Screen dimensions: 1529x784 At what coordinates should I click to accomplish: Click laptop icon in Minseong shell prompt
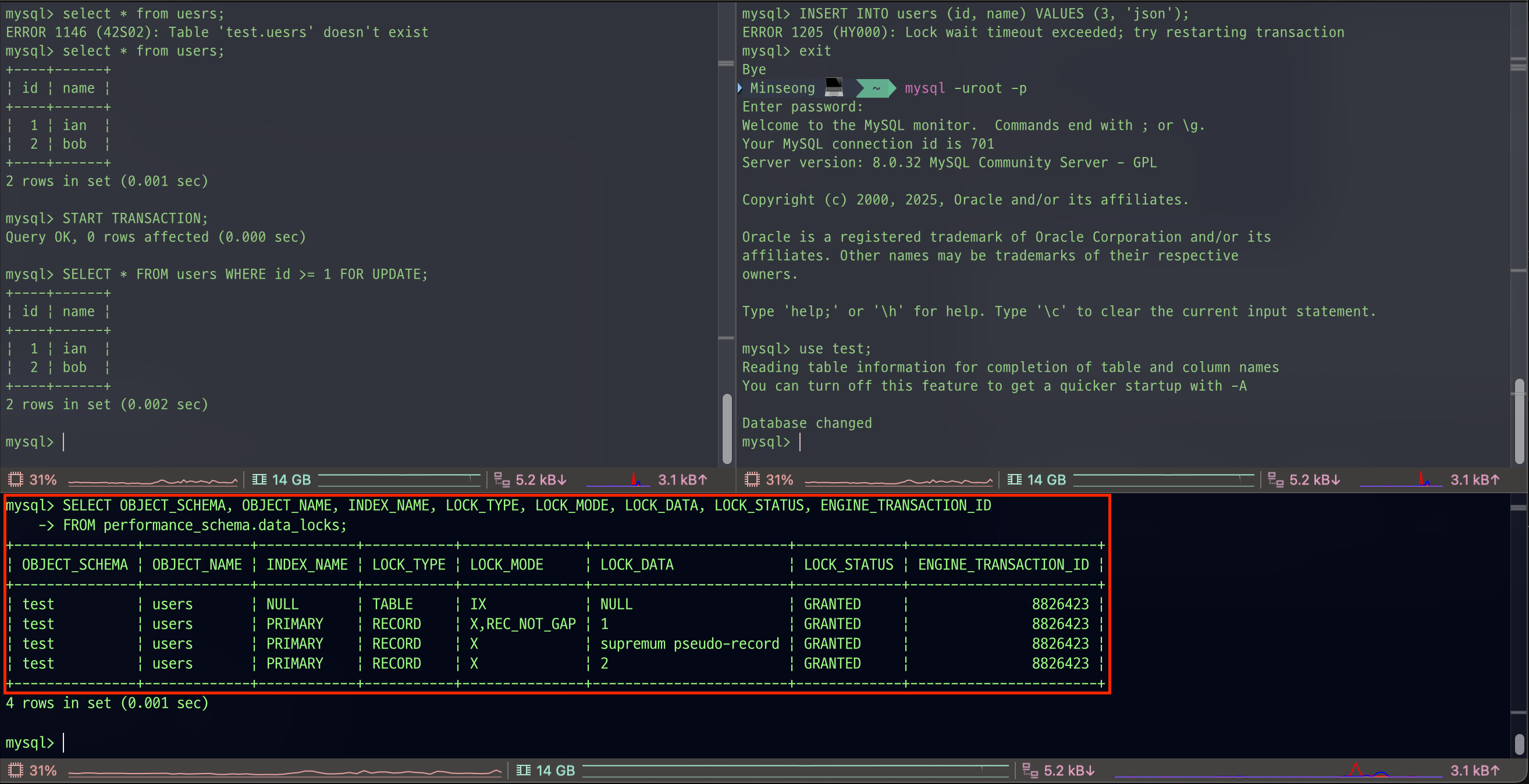(834, 88)
